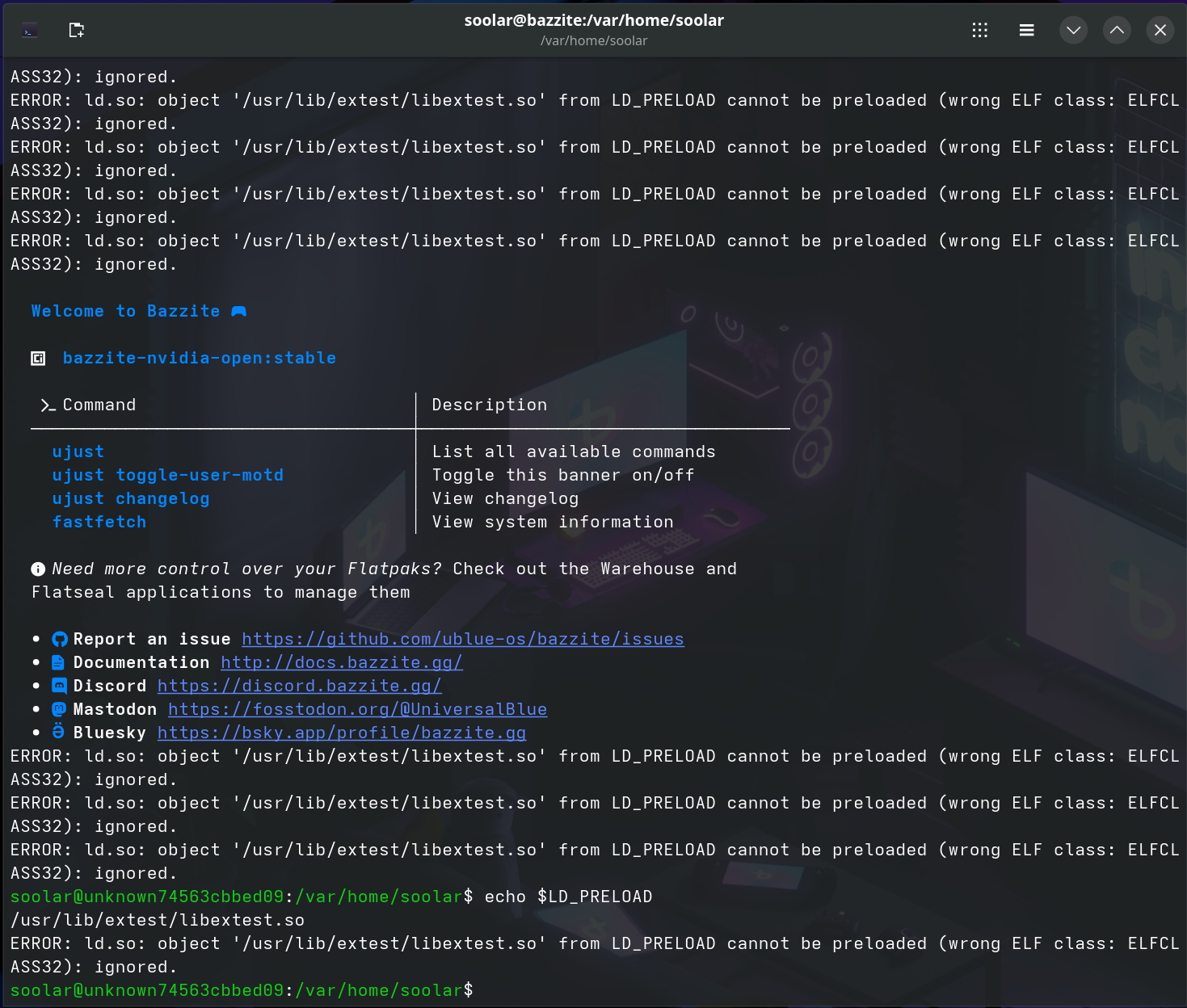
Task: Open the hamburger main menu
Action: click(1027, 31)
